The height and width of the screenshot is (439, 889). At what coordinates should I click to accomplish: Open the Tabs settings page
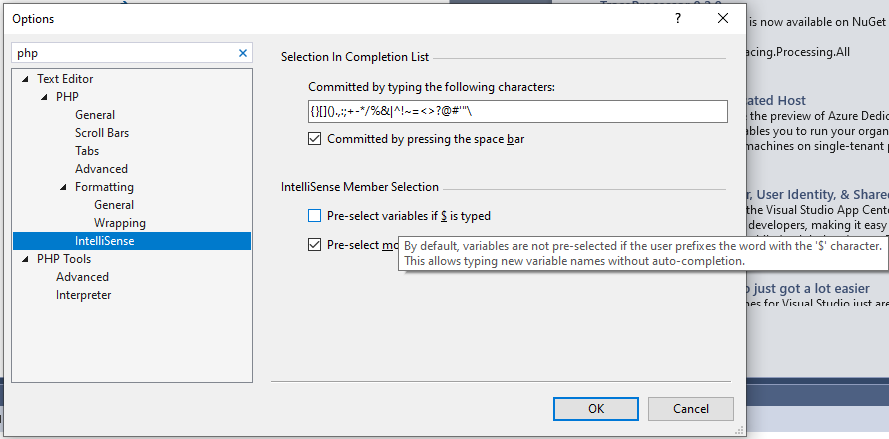(87, 151)
